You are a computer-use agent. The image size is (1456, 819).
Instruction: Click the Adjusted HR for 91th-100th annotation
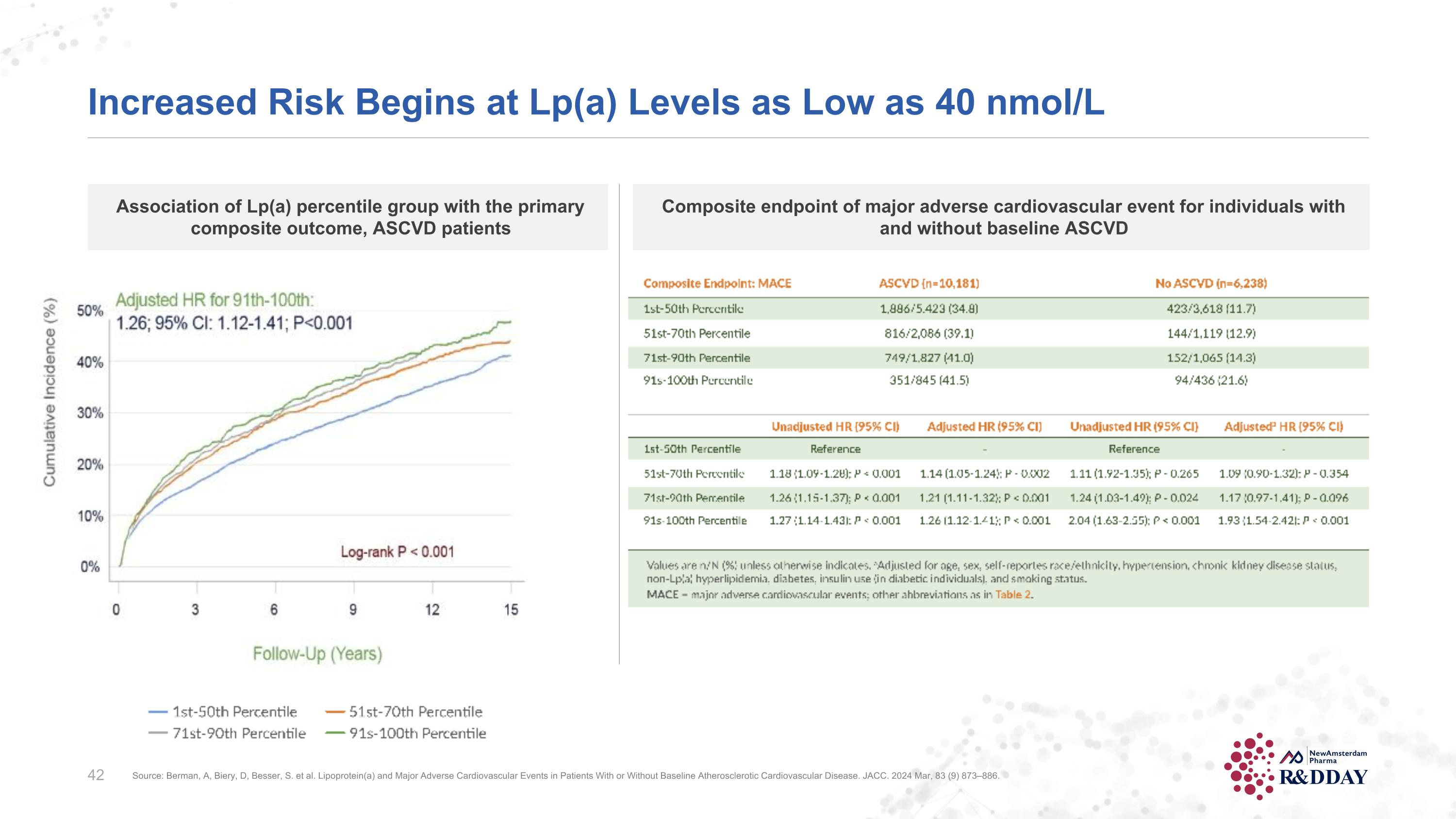tap(215, 300)
